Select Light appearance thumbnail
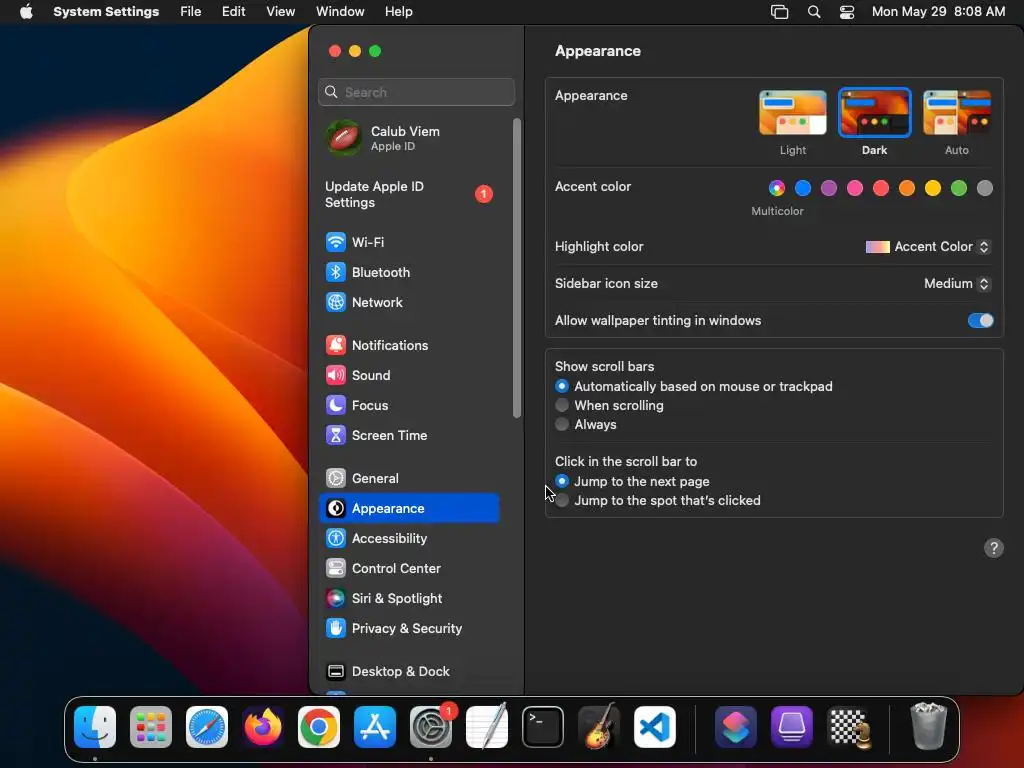1024x768 pixels. coord(793,112)
